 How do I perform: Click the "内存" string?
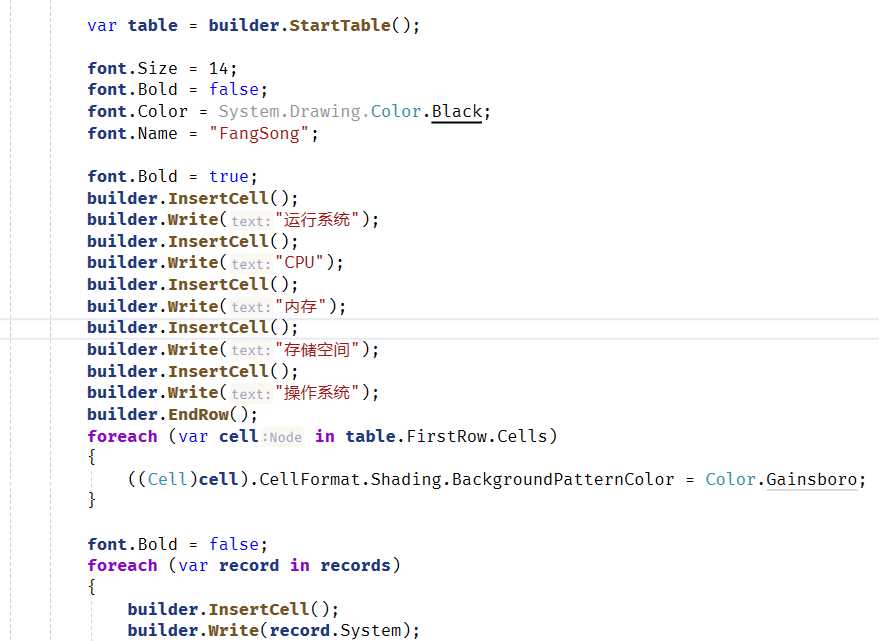(300, 306)
